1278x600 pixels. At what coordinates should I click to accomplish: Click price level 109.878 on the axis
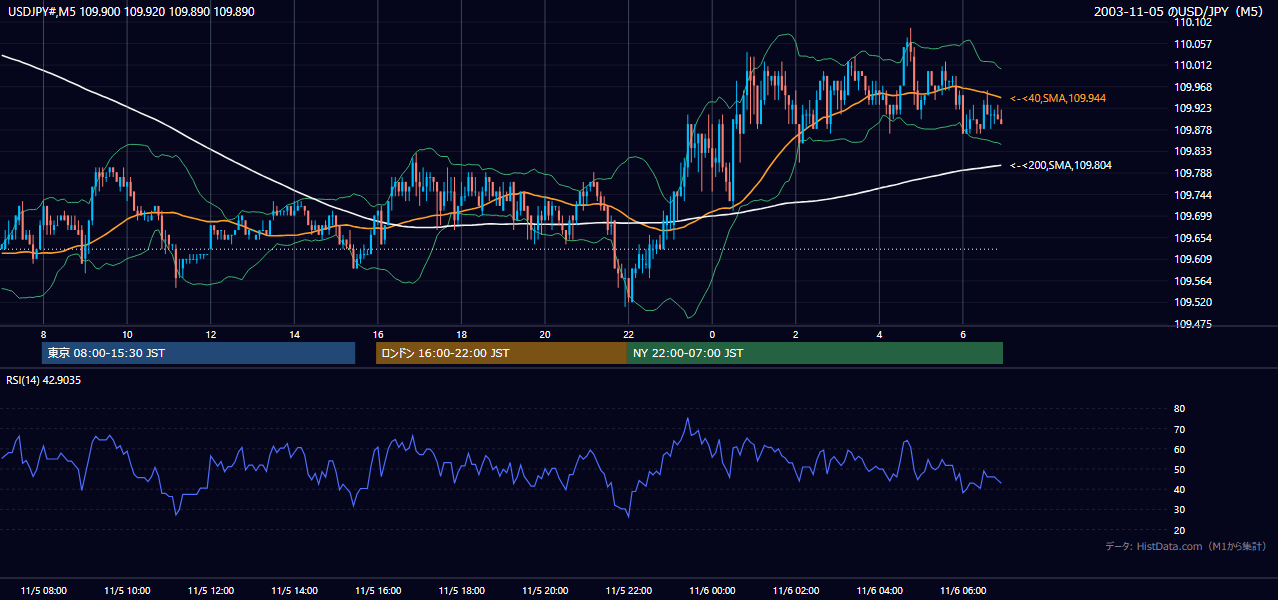[x=1193, y=130]
